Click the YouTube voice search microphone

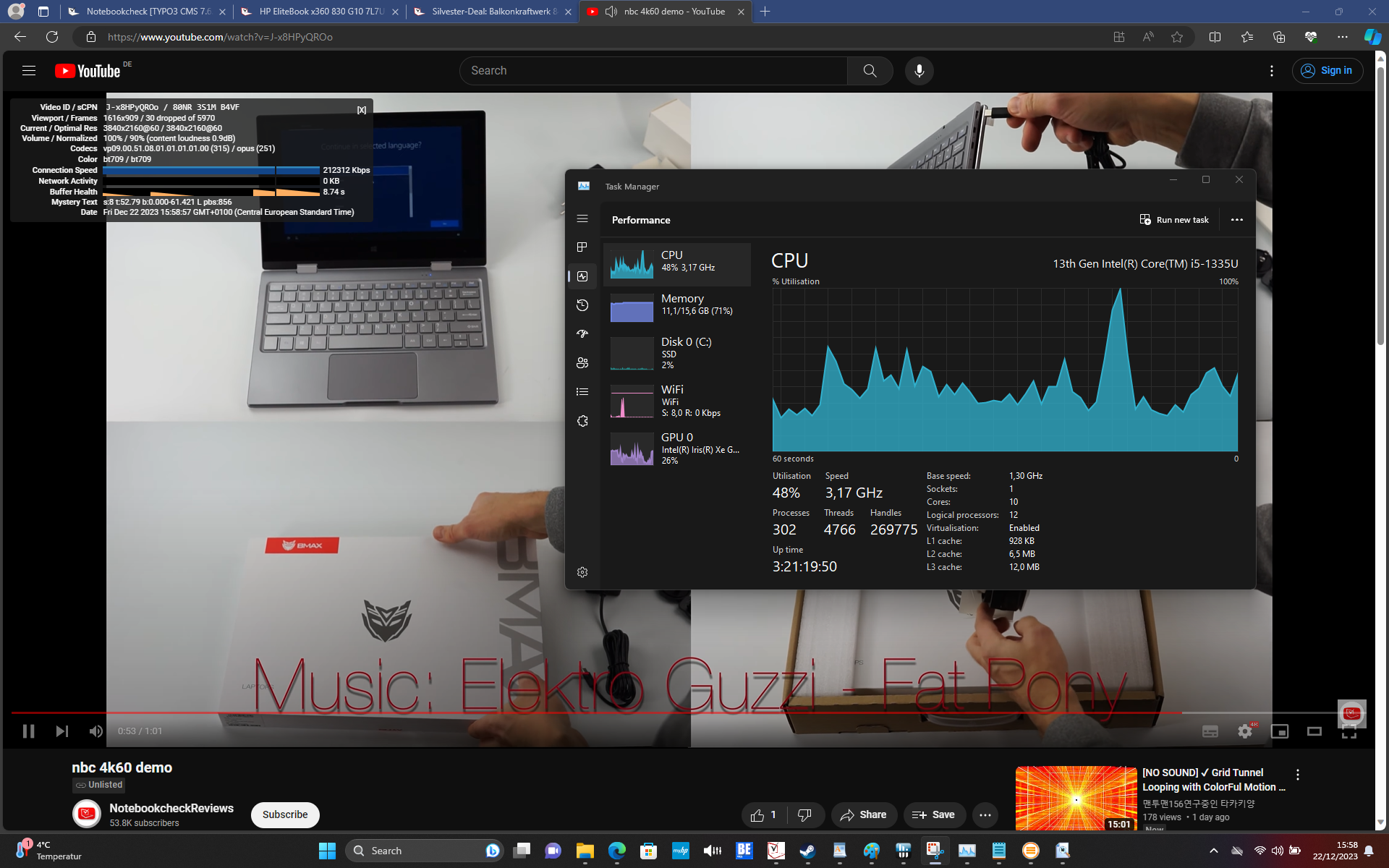tap(919, 71)
